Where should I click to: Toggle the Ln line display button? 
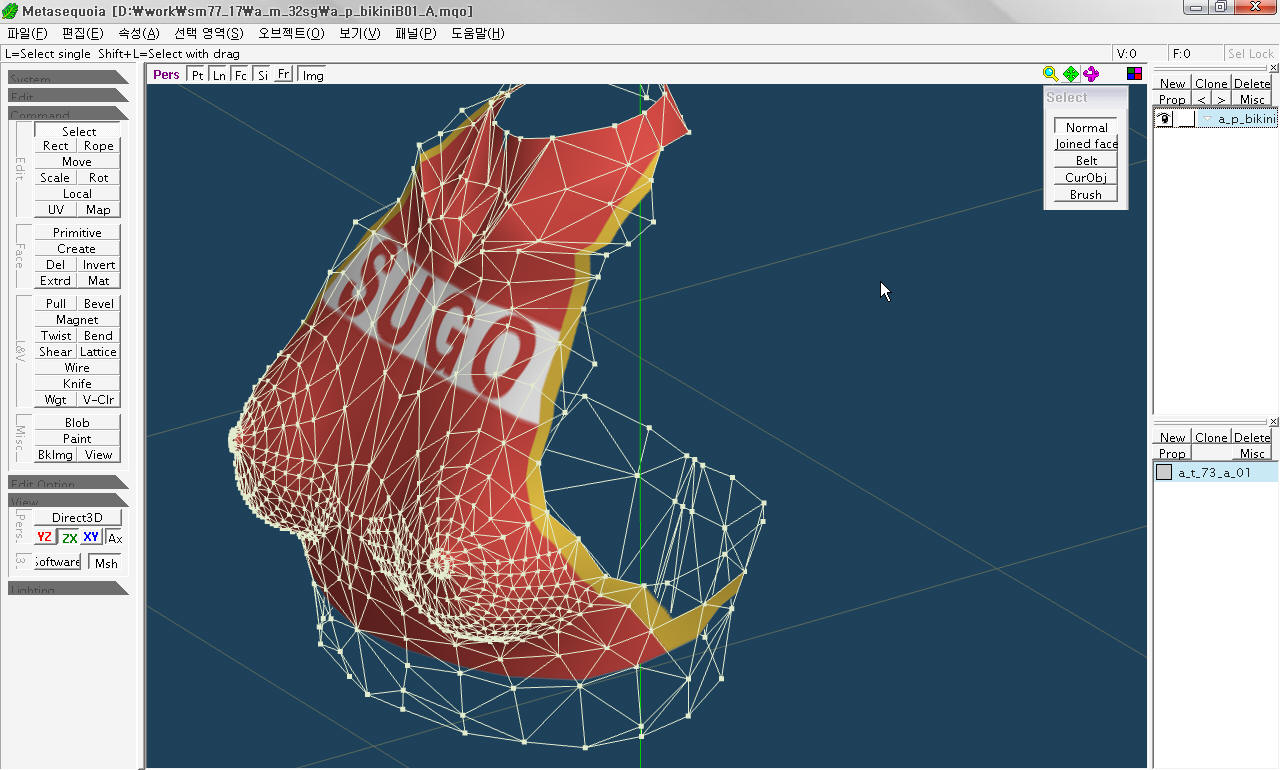click(219, 75)
